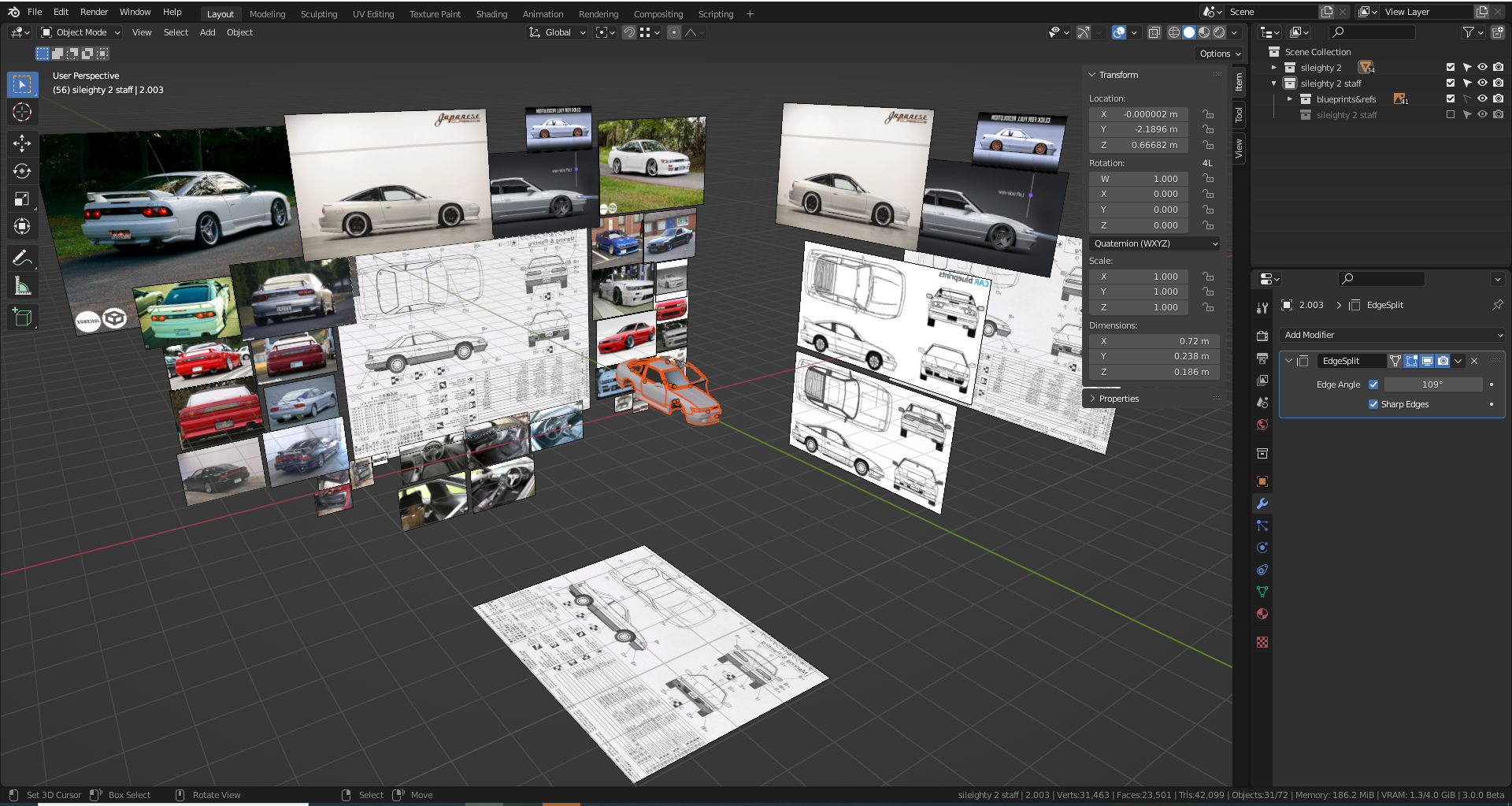Viewport: 1512px width, 806px height.
Task: Toggle the Edge Angle checkbox
Action: (1373, 384)
